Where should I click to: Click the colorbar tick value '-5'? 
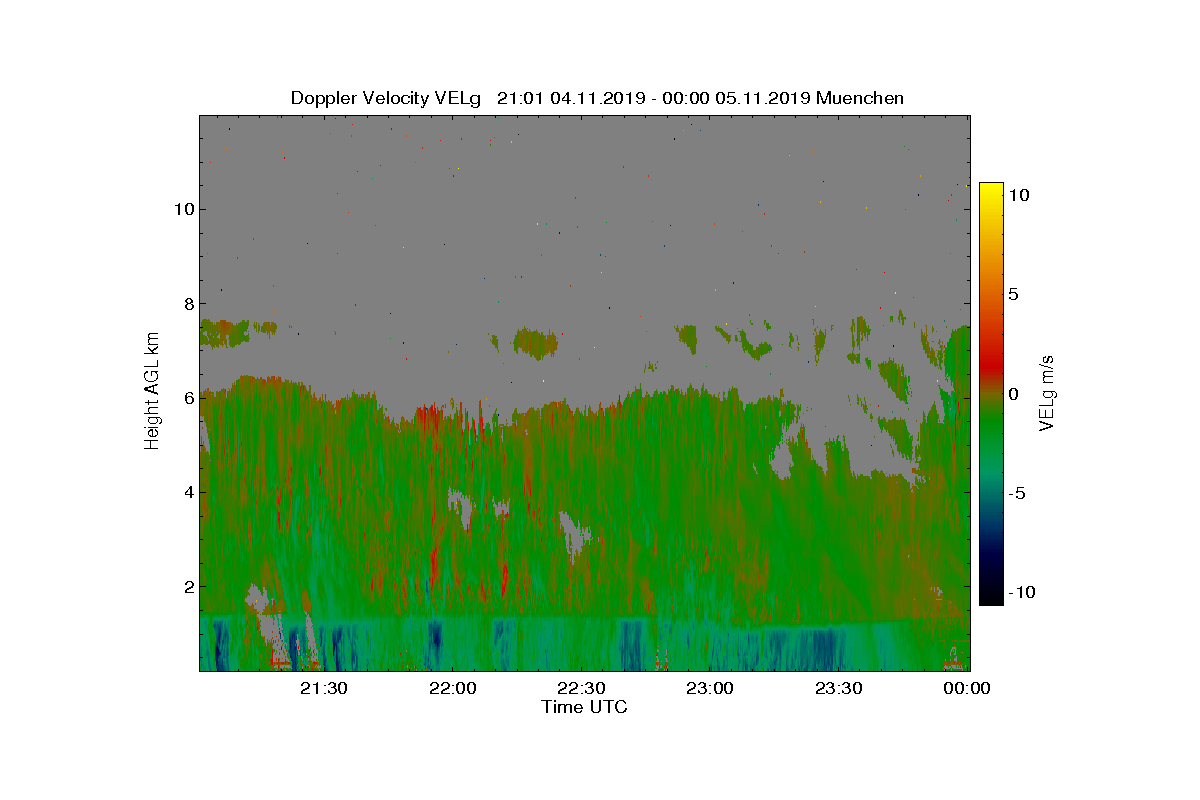pyautogui.click(x=1018, y=493)
